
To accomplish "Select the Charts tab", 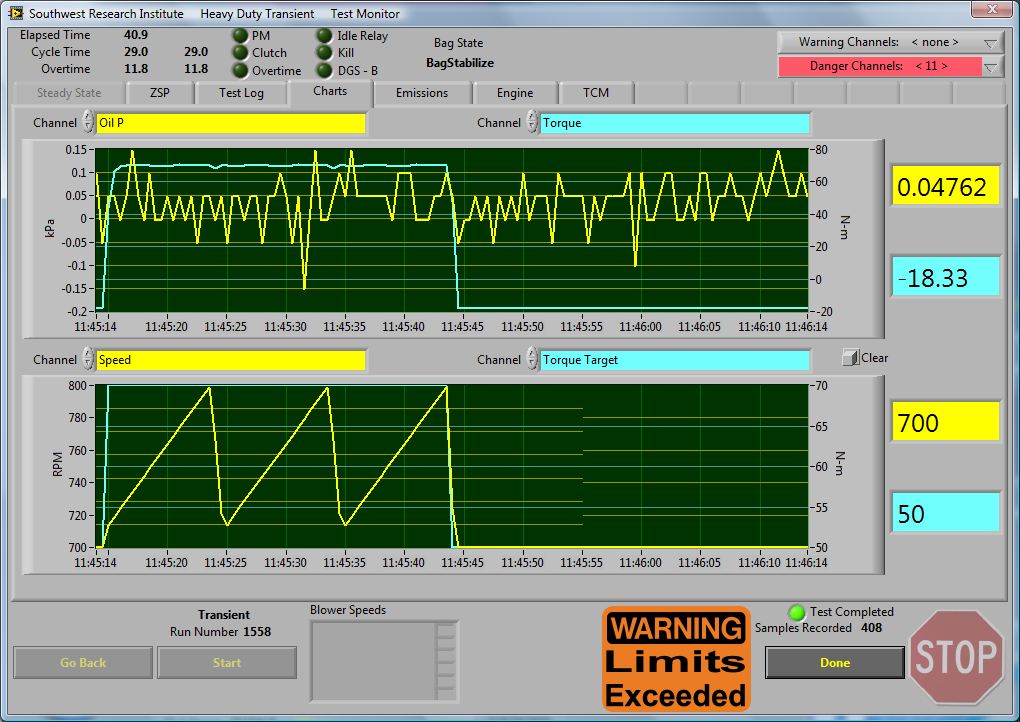I will (330, 92).
